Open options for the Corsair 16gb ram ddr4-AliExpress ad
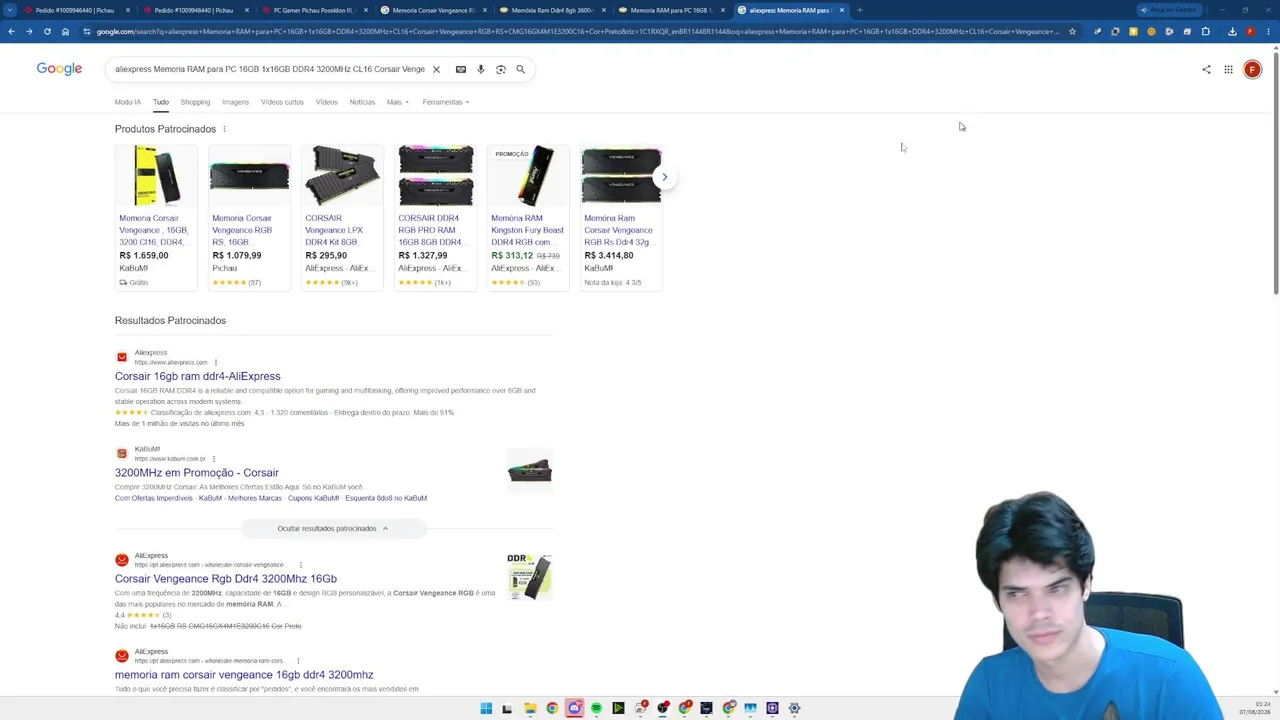This screenshot has height=720, width=1280. (215, 362)
